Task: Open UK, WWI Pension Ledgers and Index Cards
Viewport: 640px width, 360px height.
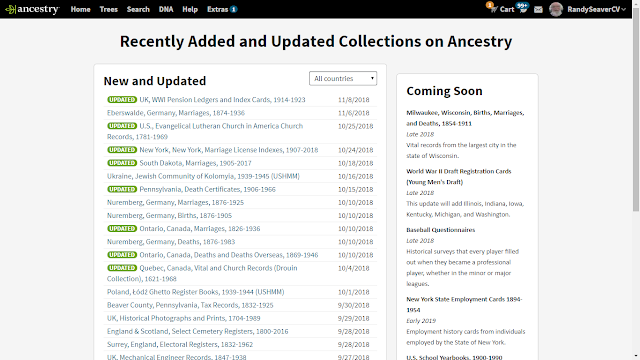Action: click(222, 100)
